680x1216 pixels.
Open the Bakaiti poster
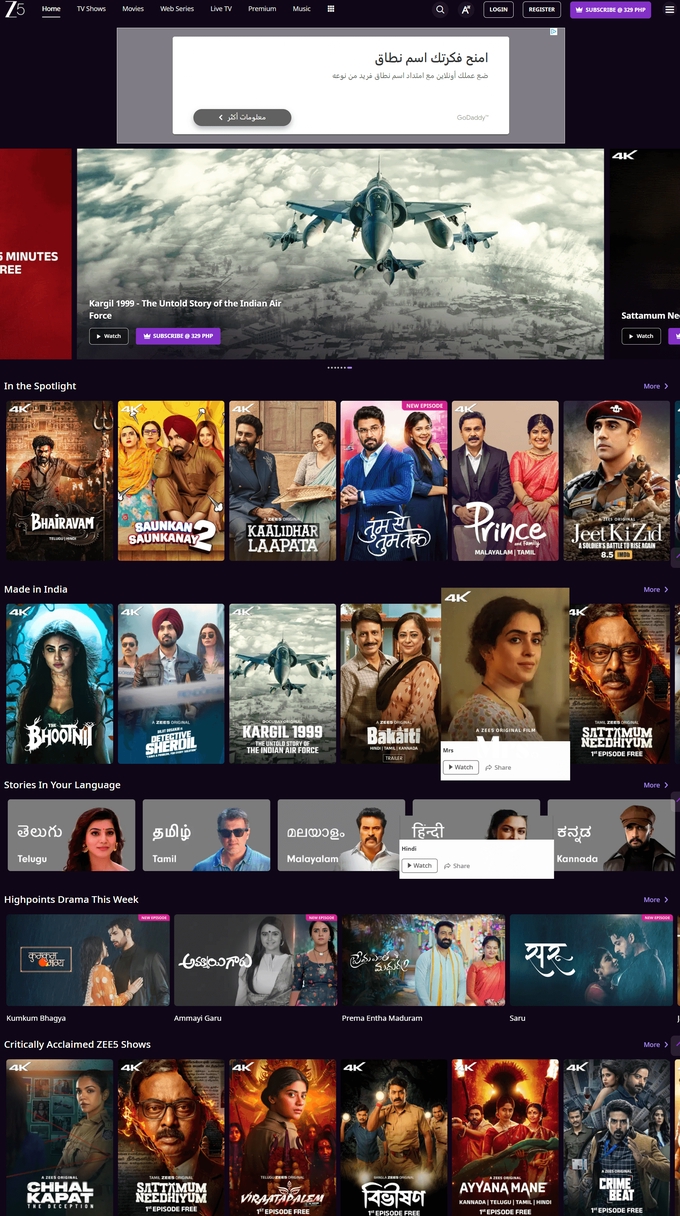pyautogui.click(x=390, y=684)
